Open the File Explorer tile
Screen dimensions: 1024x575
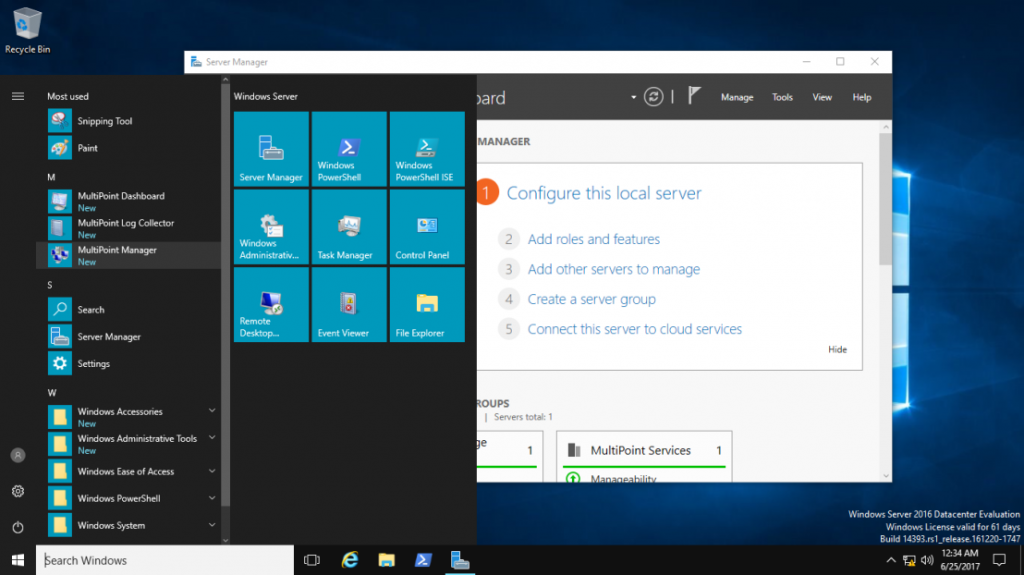(427, 304)
